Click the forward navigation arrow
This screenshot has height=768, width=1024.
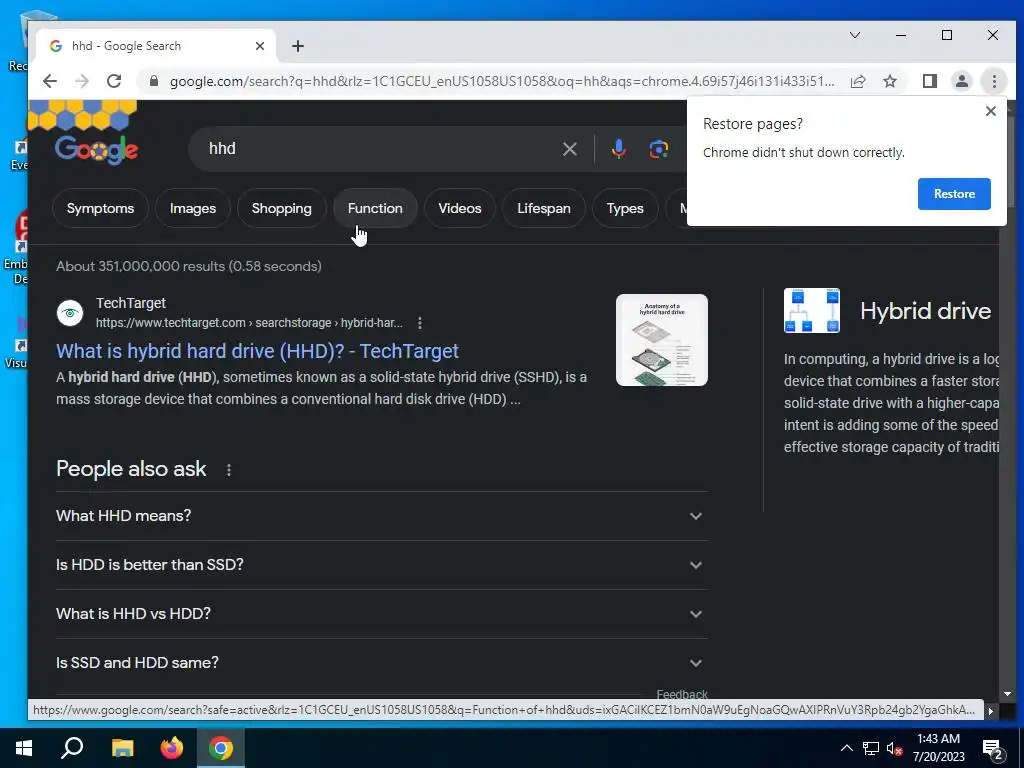pyautogui.click(x=82, y=81)
